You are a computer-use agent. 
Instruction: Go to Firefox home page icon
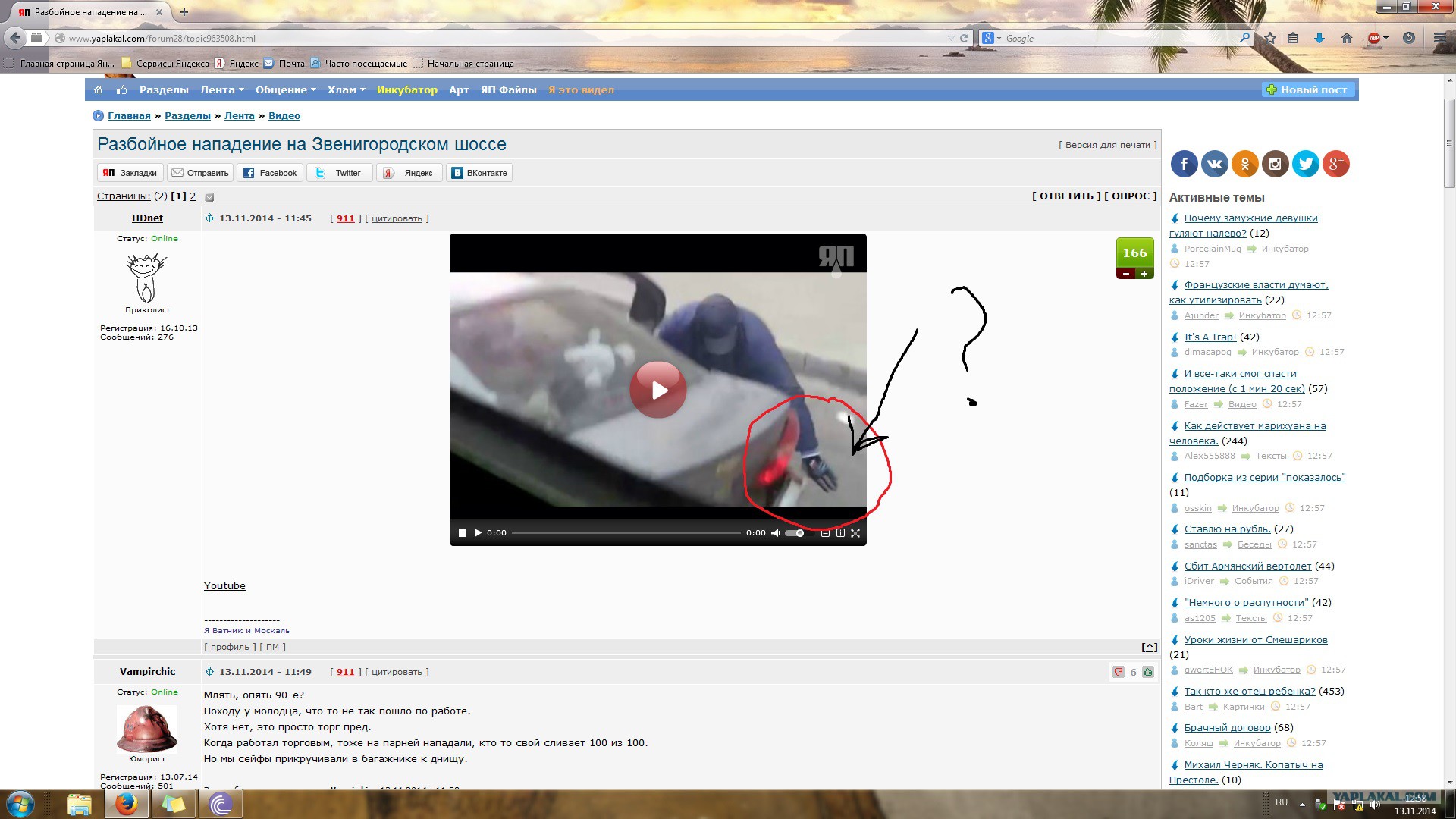pyautogui.click(x=1347, y=38)
